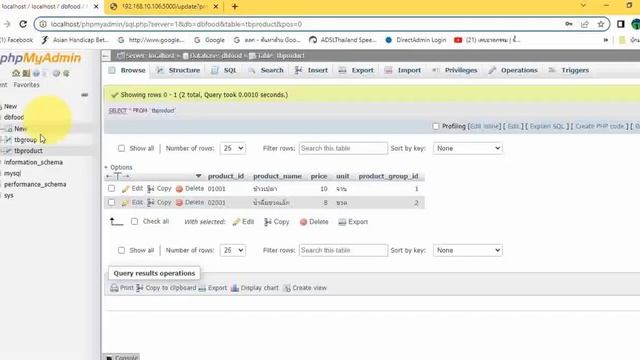Click the Explain SQL link
This screenshot has width=640, height=360.
[547, 126]
